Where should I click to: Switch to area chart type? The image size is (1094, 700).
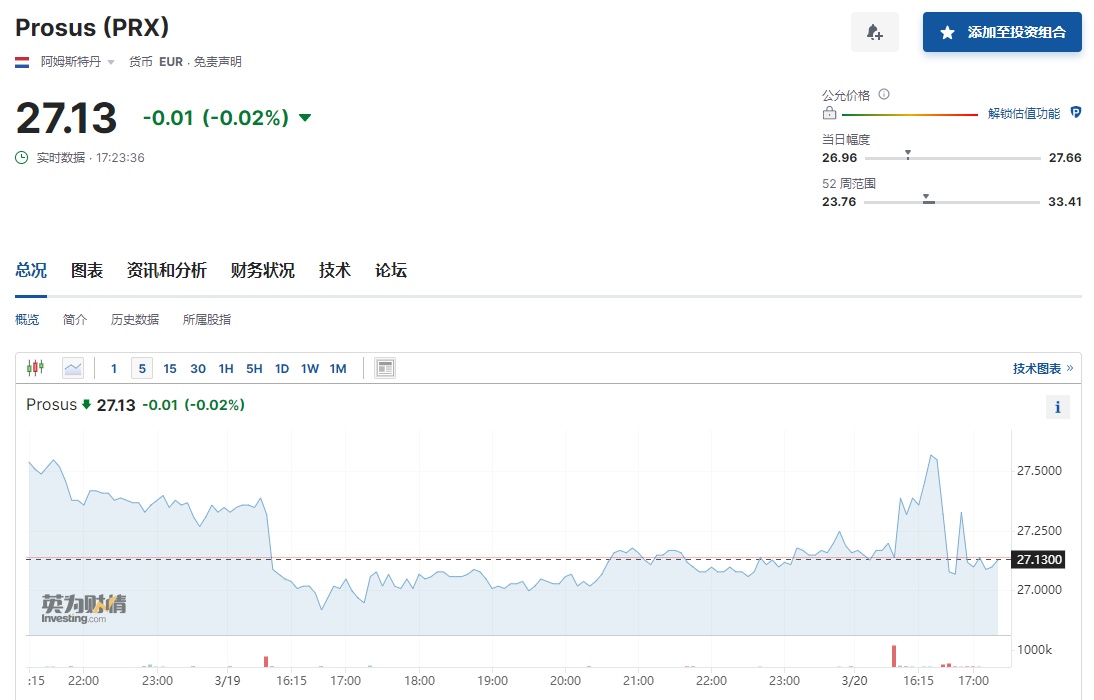[x=73, y=368]
